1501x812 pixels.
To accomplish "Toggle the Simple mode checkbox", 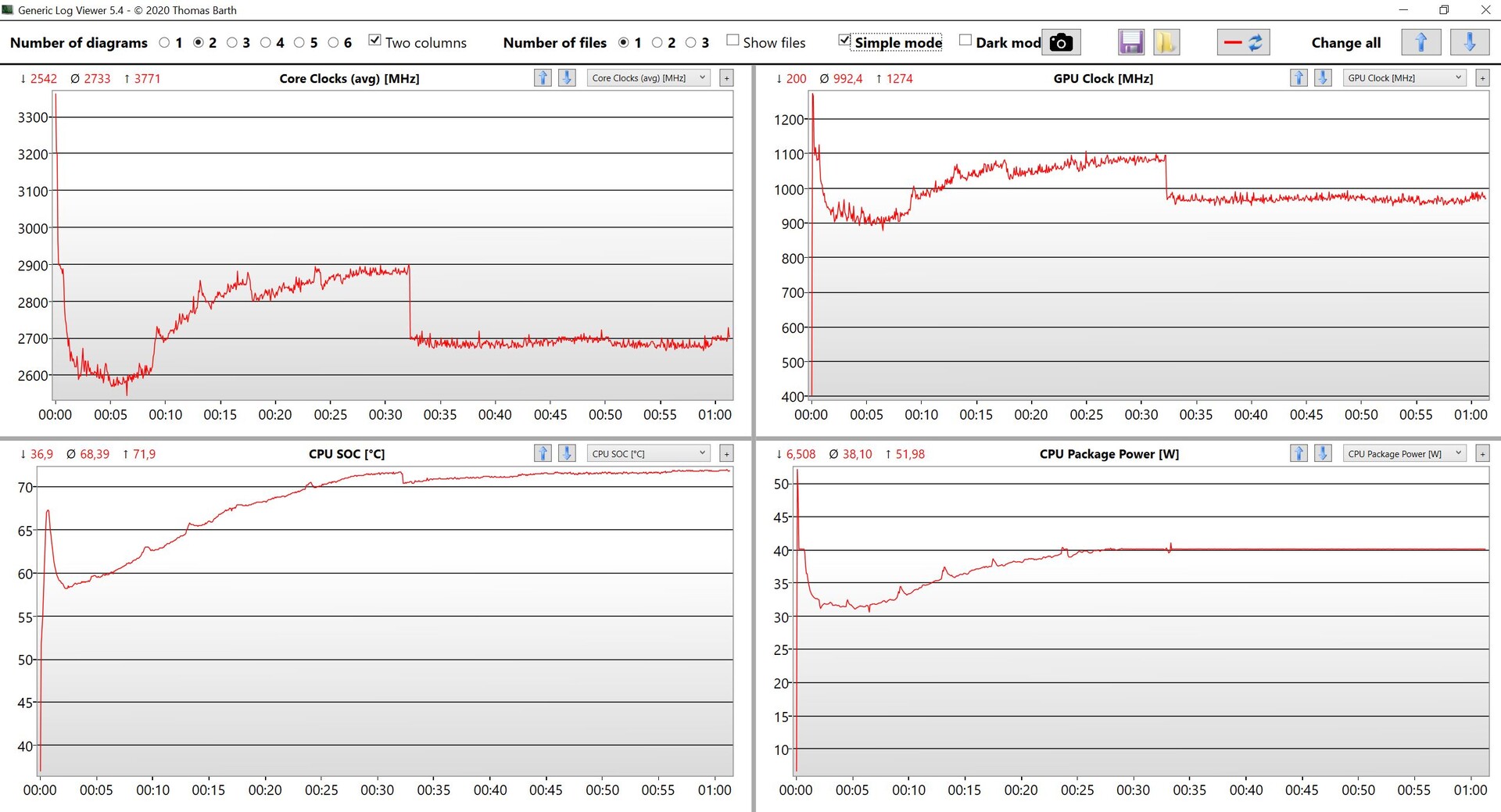I will [844, 41].
